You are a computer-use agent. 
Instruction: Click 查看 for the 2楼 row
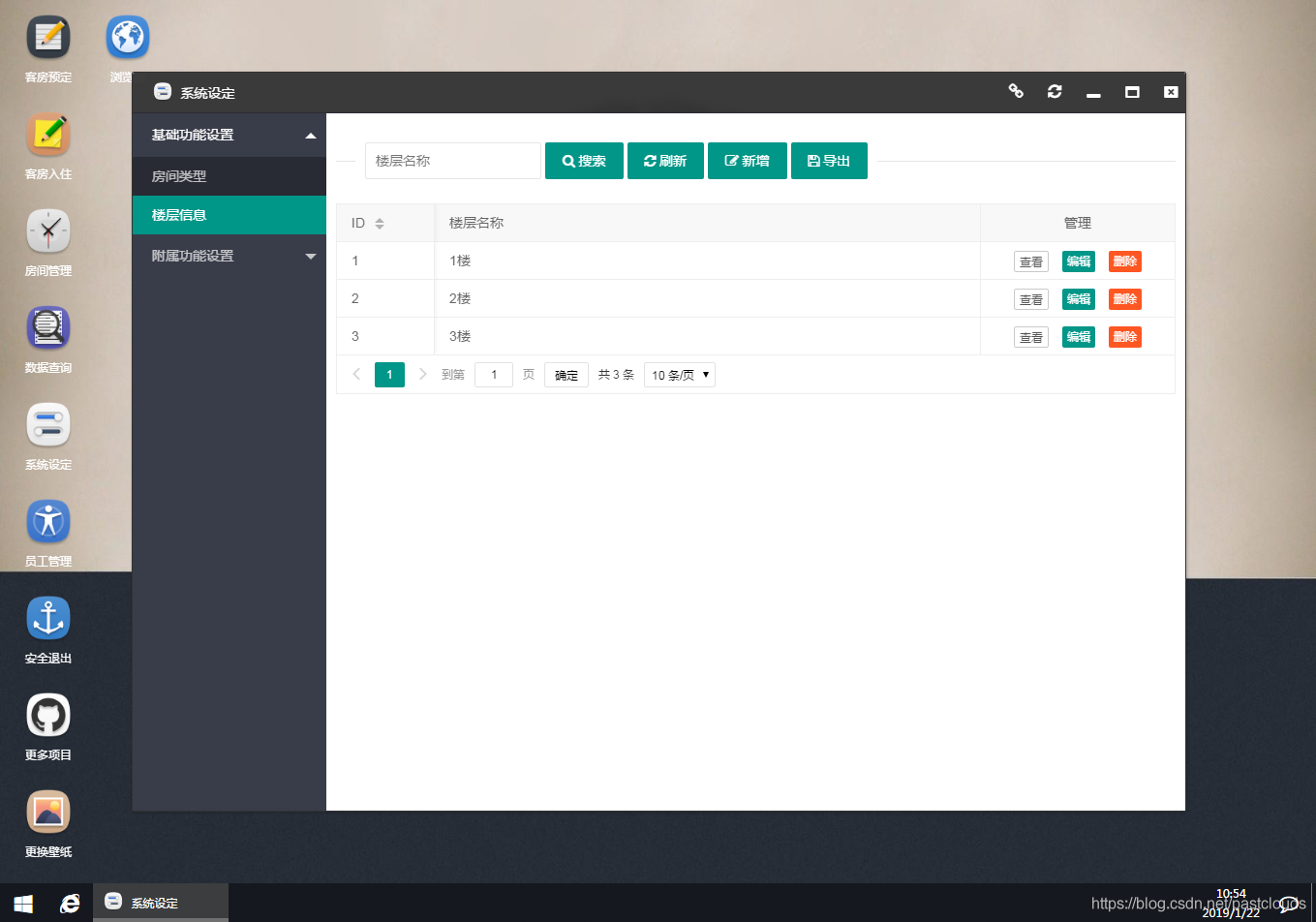1031,299
